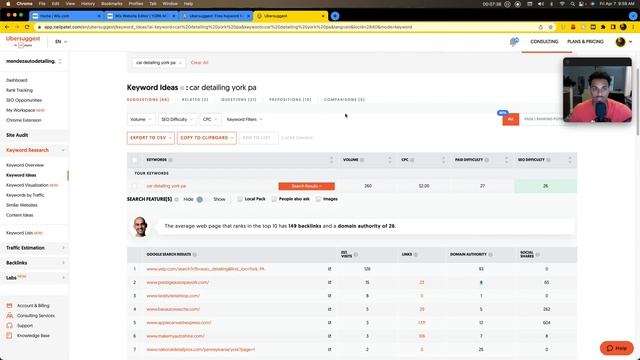The image size is (640, 360).
Task: Go back with the browser back arrow
Action: coord(7,27)
